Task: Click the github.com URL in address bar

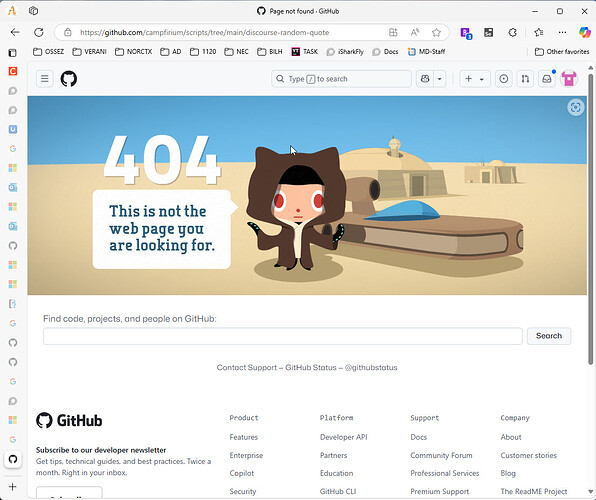Action: pyautogui.click(x=204, y=33)
